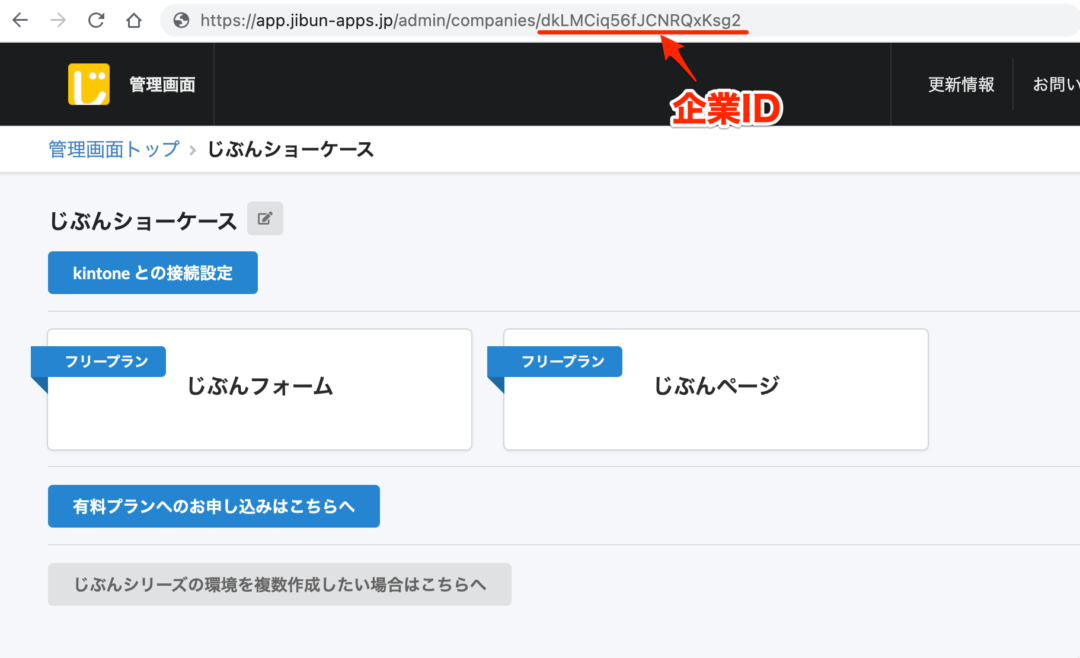Select the フリープラン badge on じぶんフォーム

(99, 362)
